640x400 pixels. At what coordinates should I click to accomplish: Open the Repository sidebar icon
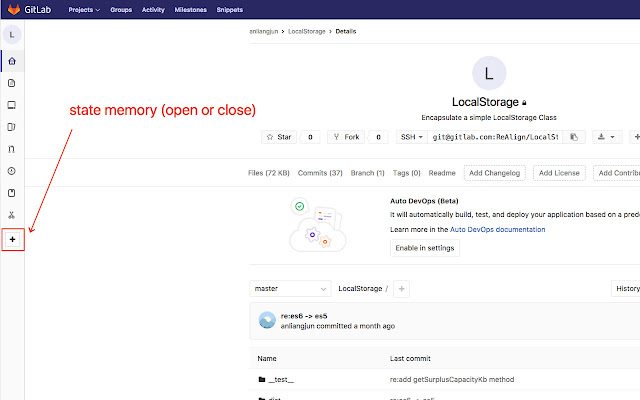point(12,83)
